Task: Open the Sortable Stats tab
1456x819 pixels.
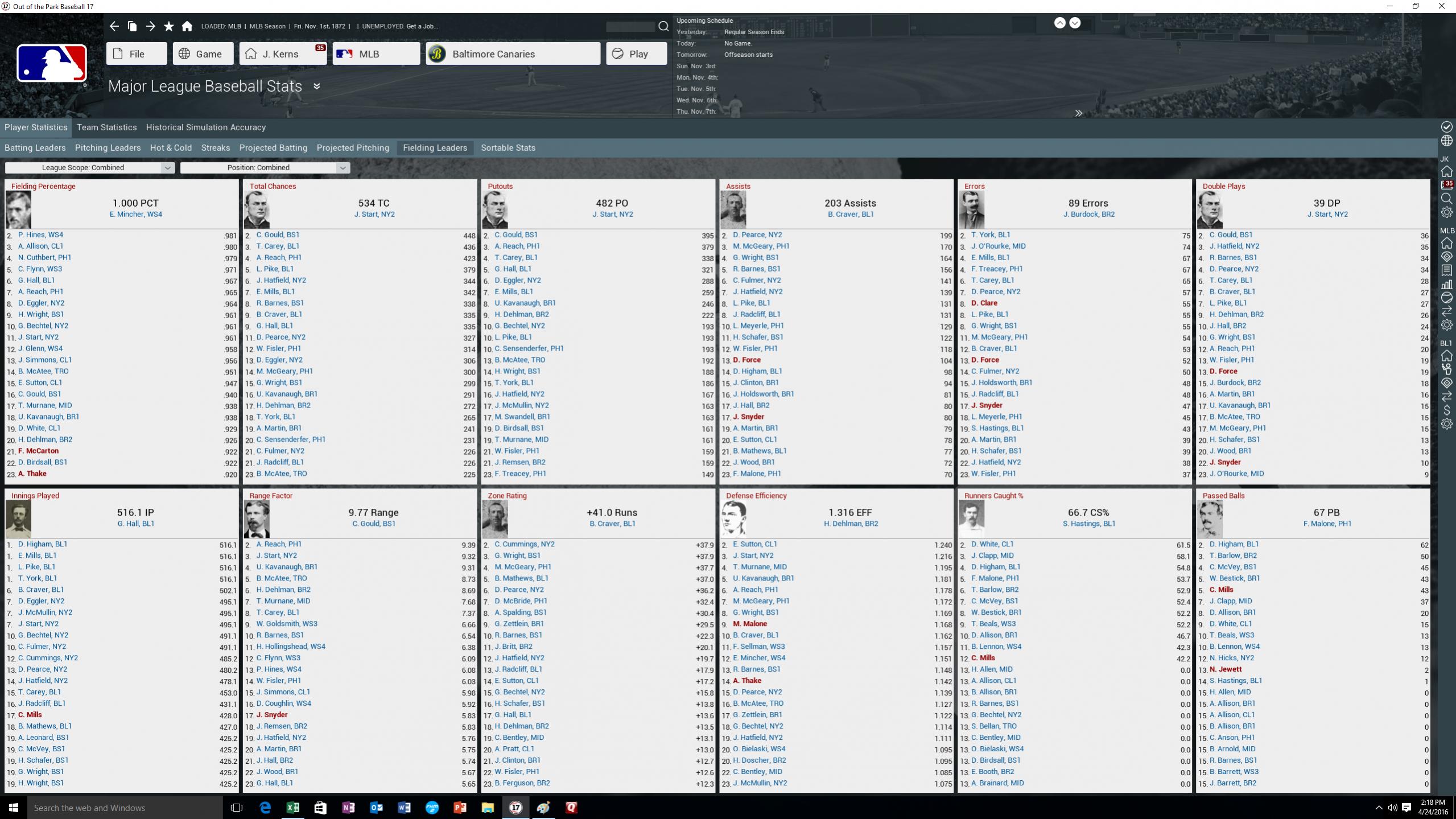Action: [x=508, y=147]
